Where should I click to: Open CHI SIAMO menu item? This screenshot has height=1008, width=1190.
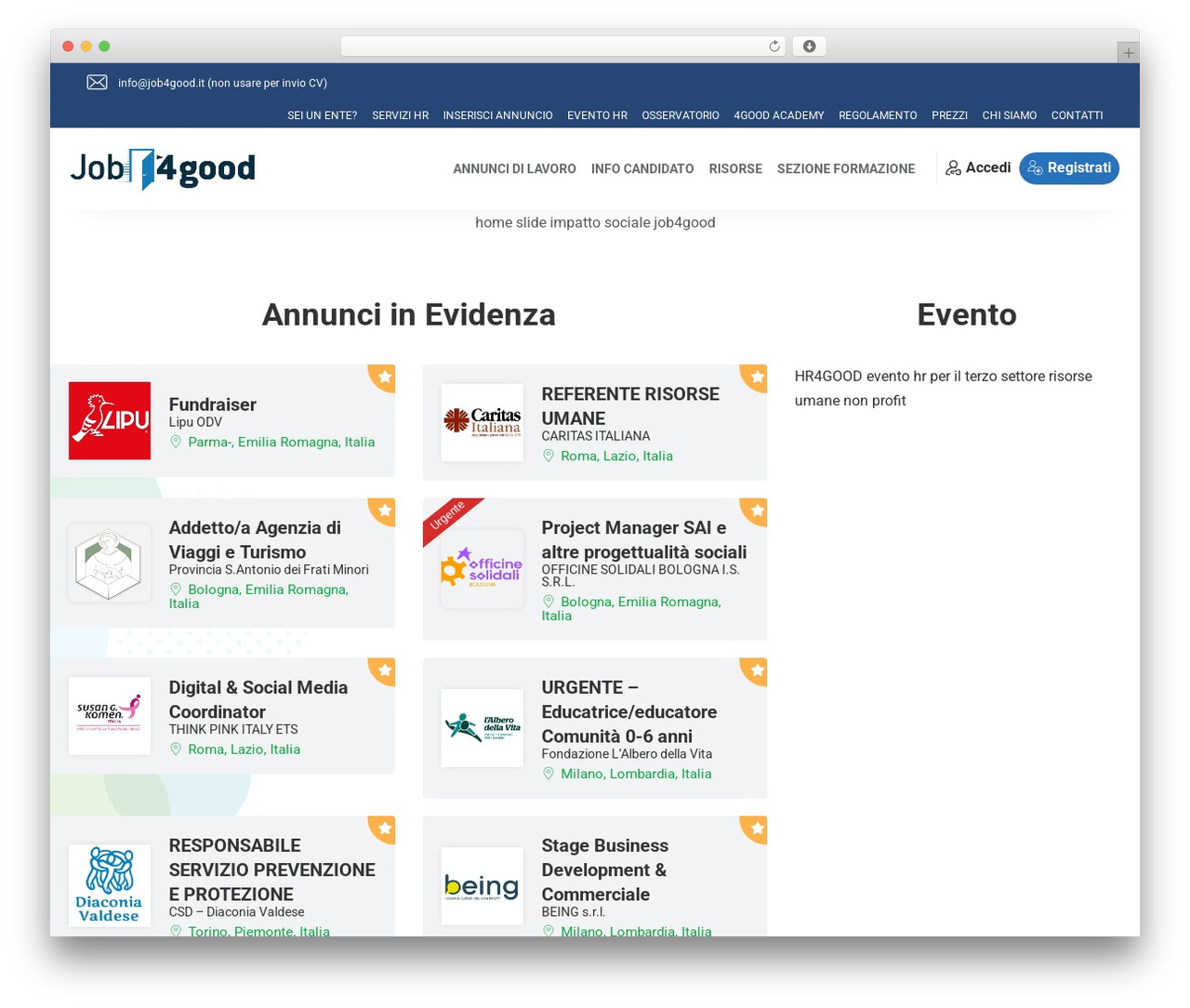coord(1010,115)
